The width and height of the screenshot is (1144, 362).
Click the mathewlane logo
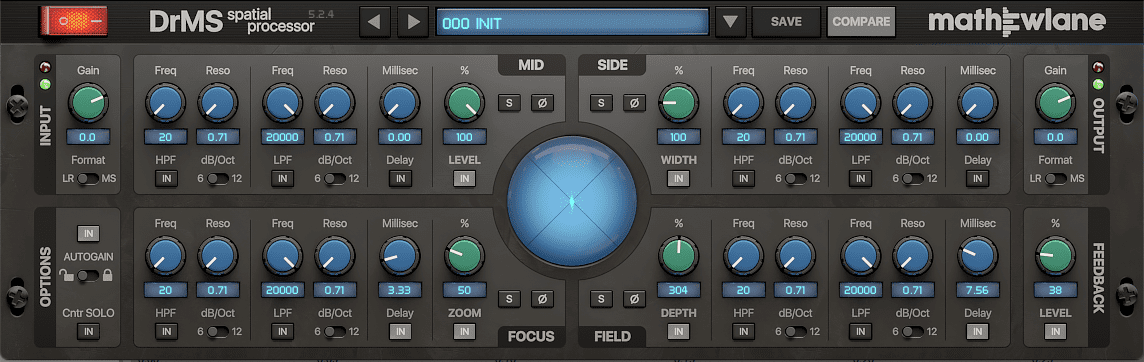click(1017, 21)
